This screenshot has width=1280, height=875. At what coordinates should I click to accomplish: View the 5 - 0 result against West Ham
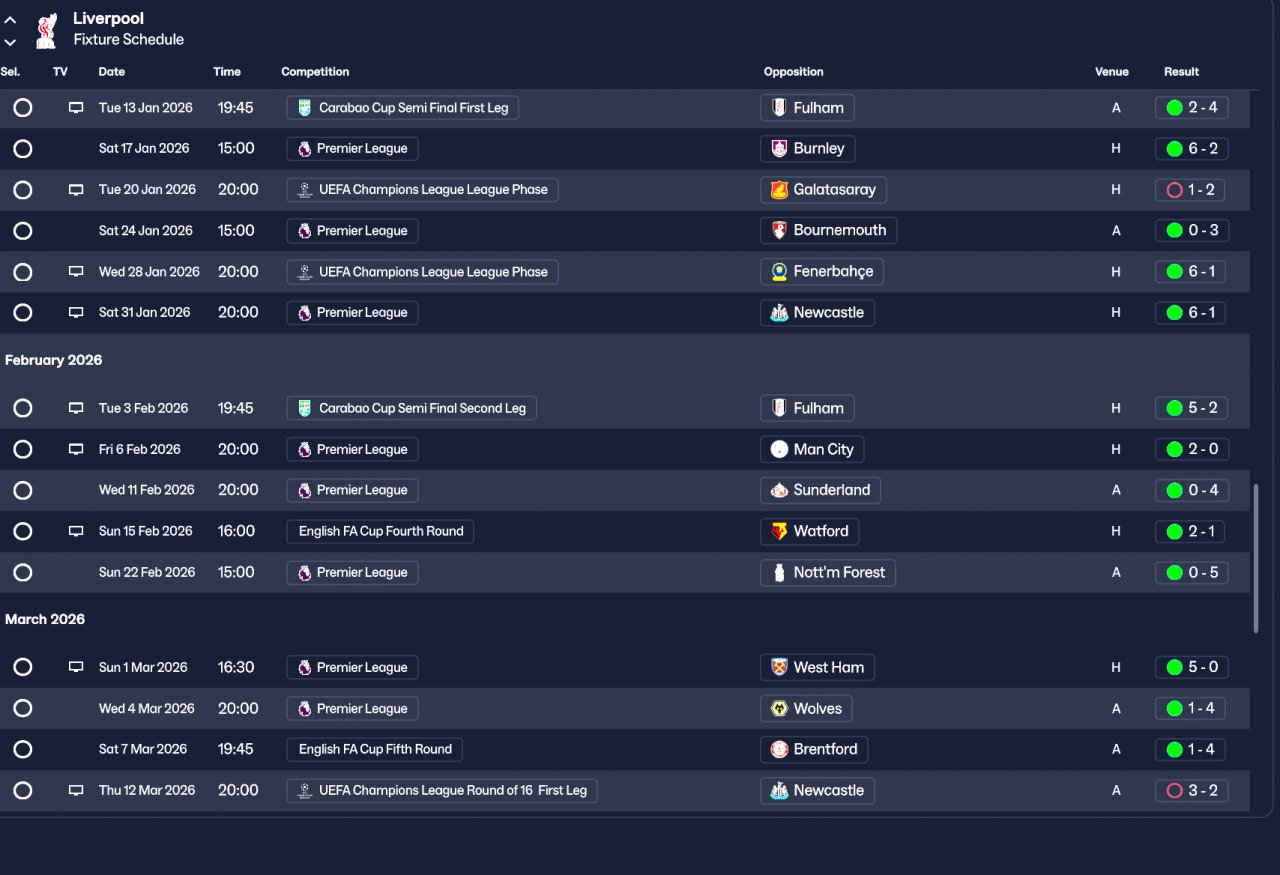point(1192,667)
